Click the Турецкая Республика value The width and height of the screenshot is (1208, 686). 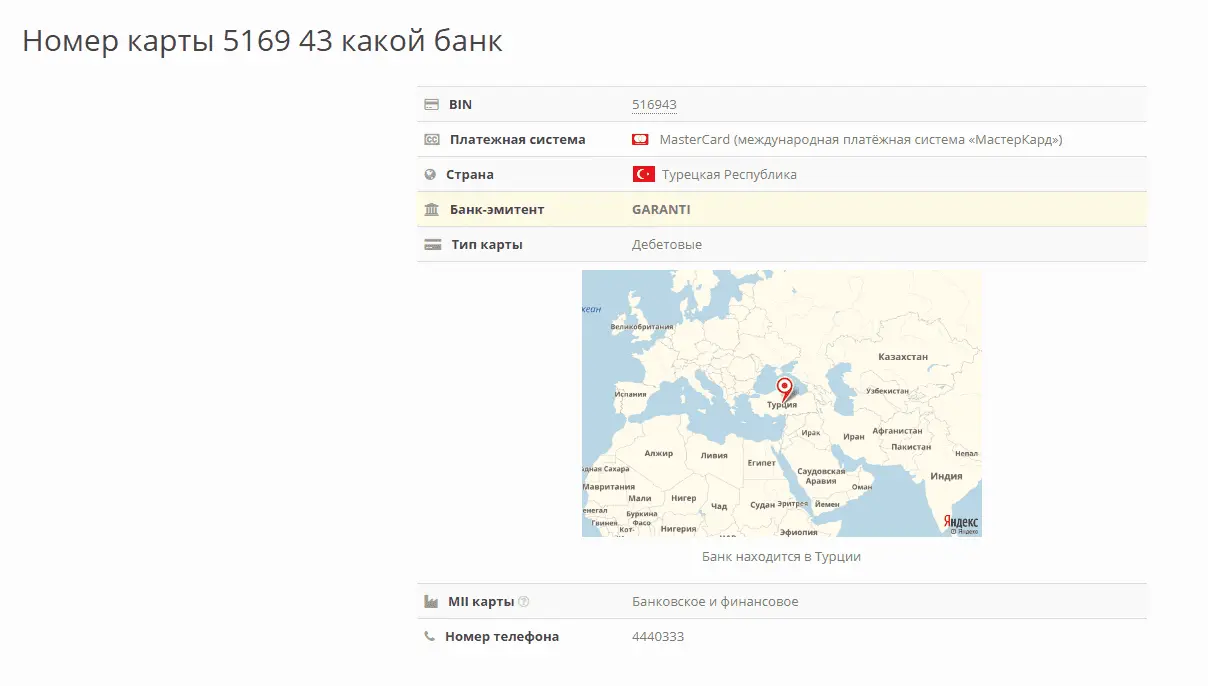(x=729, y=174)
